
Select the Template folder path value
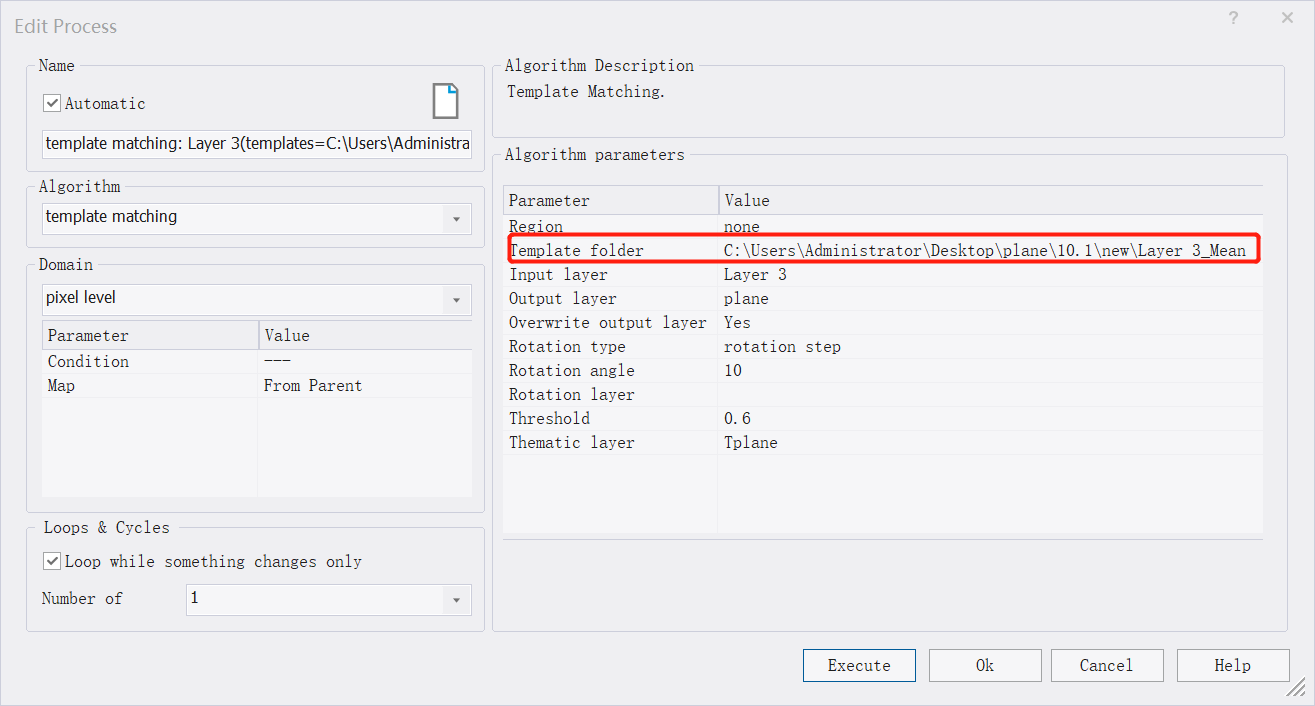coord(984,250)
